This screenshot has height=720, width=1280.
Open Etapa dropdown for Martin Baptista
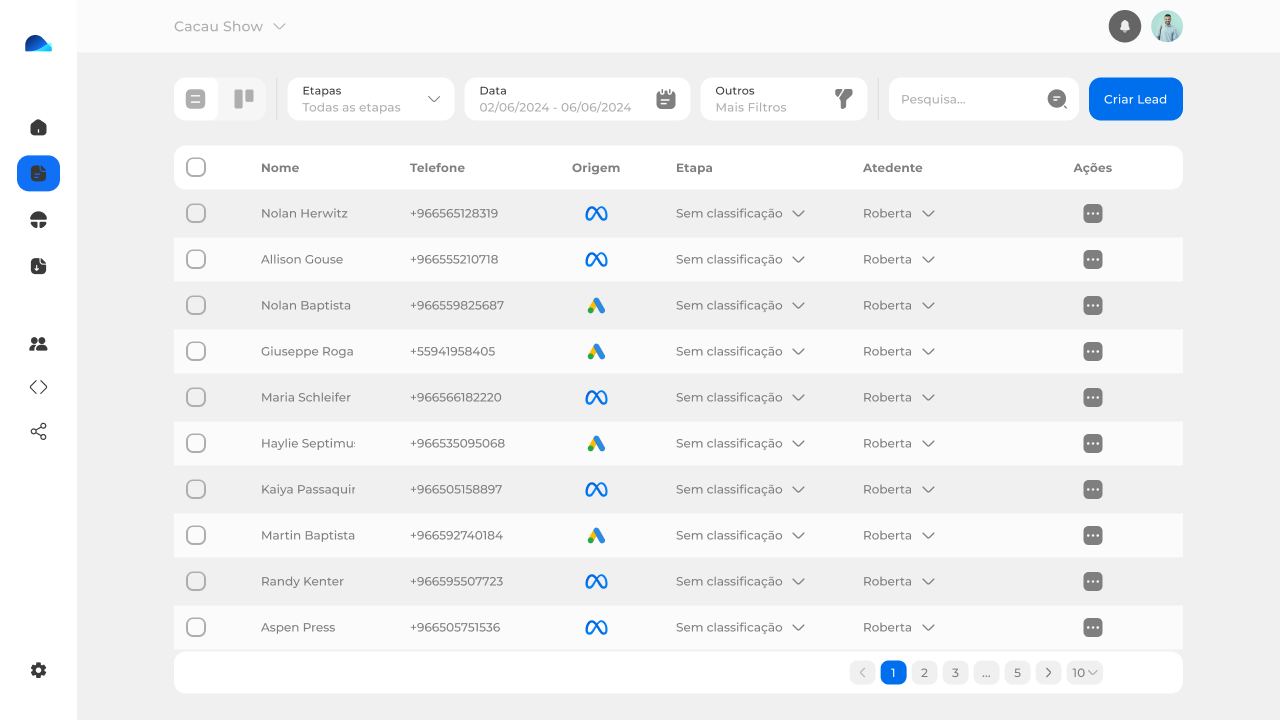pyautogui.click(x=741, y=535)
